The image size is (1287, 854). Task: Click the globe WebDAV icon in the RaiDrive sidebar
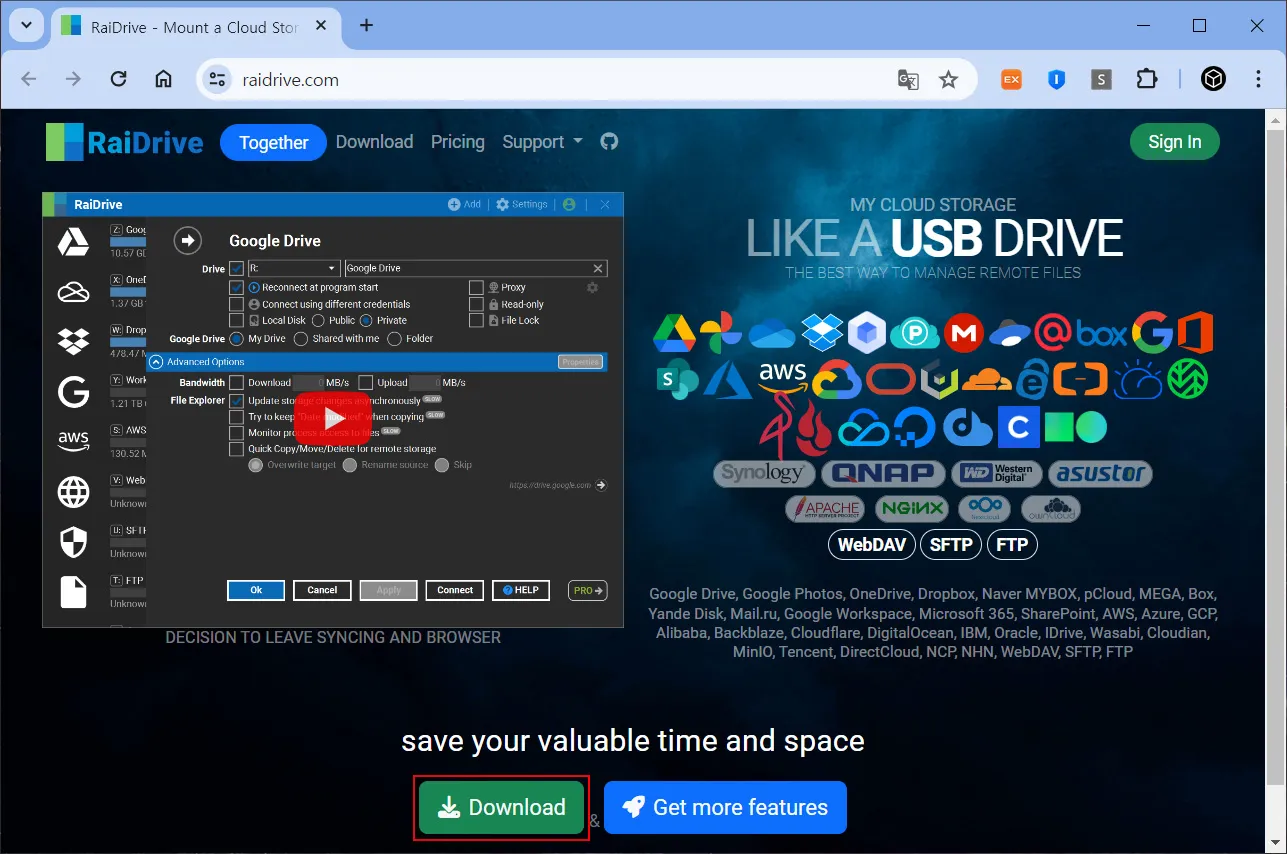(x=73, y=491)
